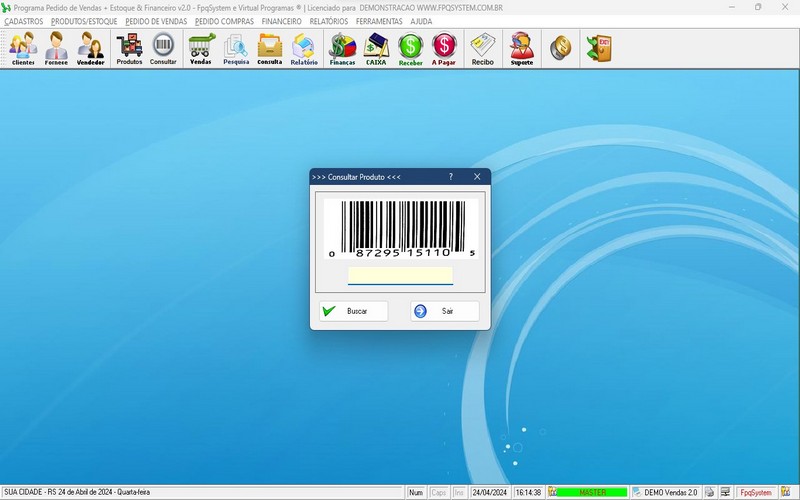Click the Sair button in dialog
This screenshot has width=800, height=500.
445,311
